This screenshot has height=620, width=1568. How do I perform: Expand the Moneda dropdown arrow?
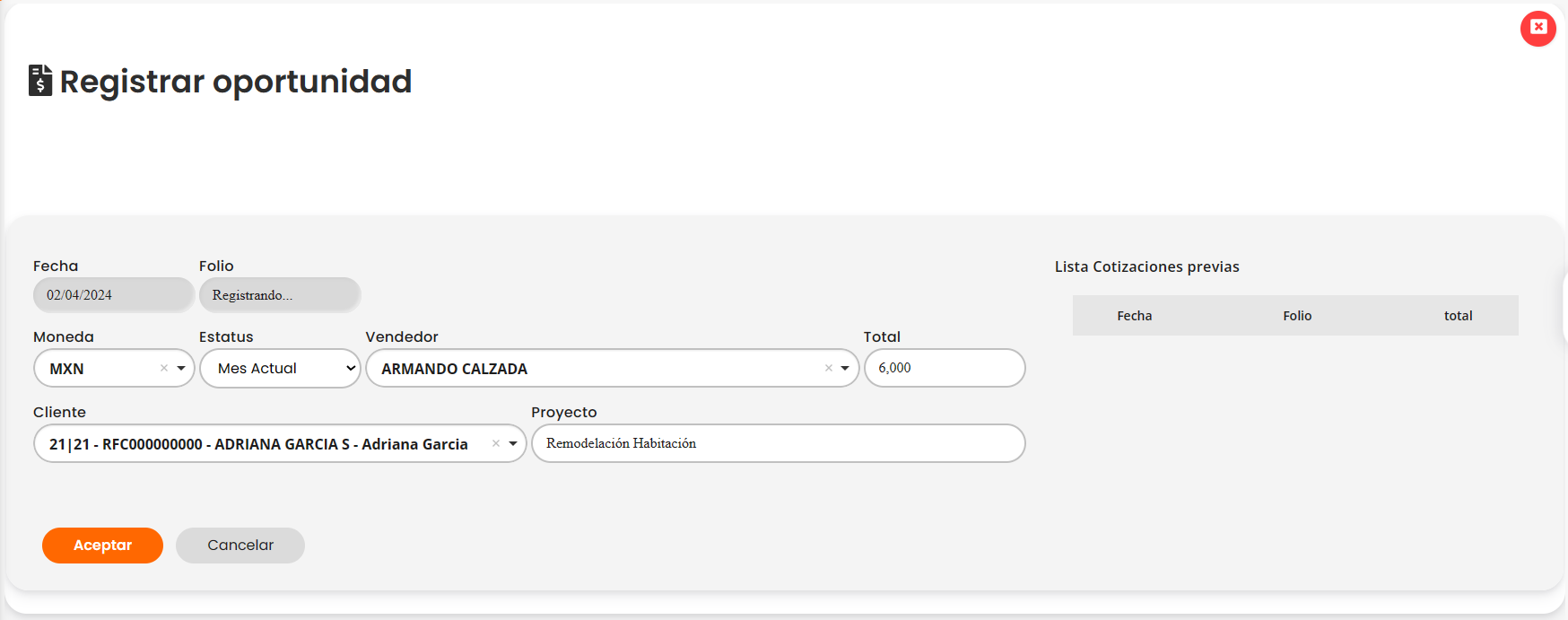pyautogui.click(x=181, y=368)
